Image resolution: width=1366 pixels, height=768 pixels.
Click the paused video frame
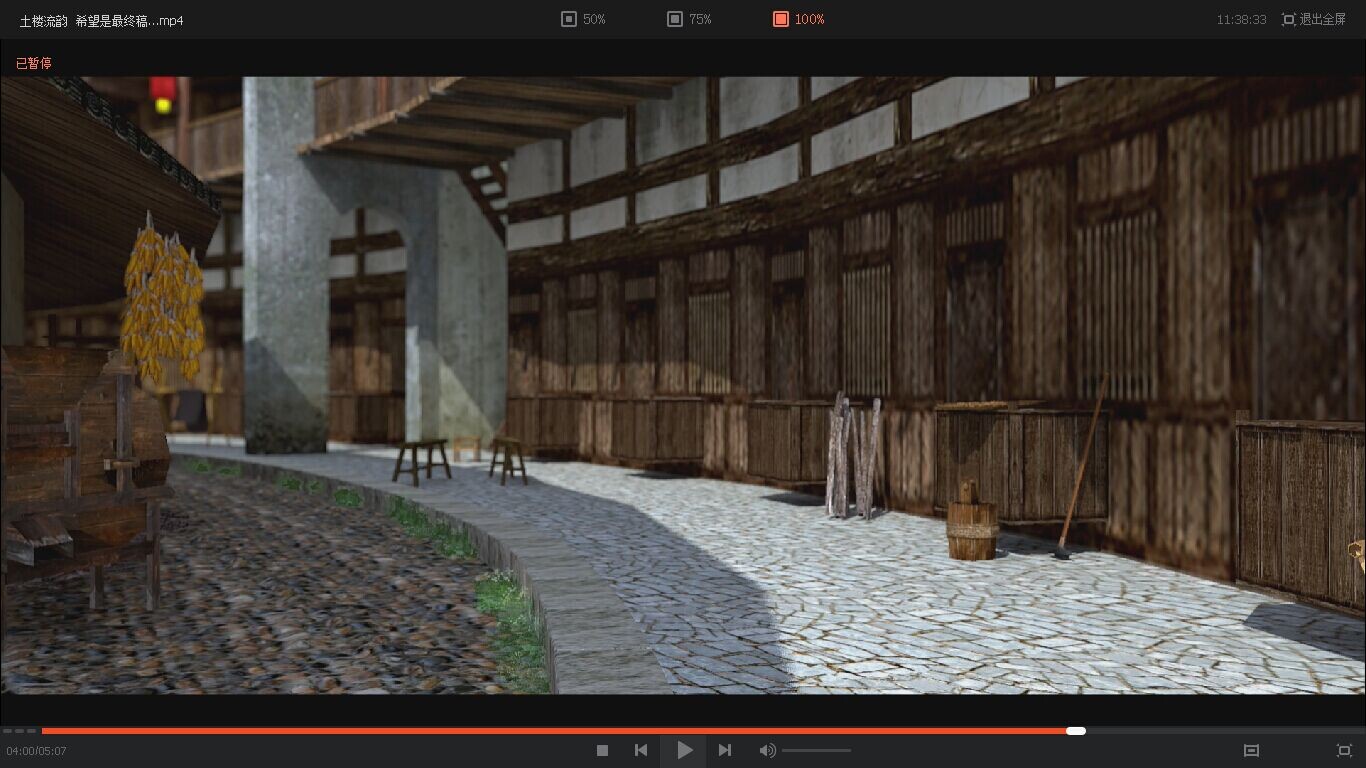(x=683, y=385)
